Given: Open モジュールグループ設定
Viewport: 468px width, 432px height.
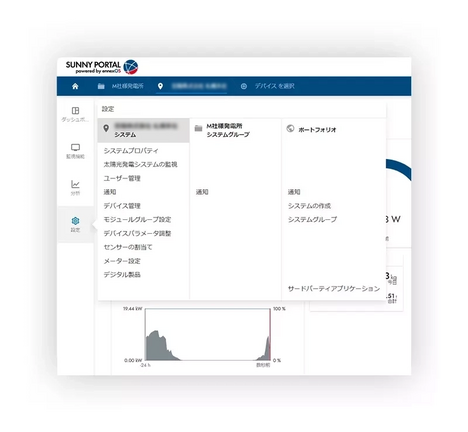Looking at the screenshot, I should click(137, 219).
